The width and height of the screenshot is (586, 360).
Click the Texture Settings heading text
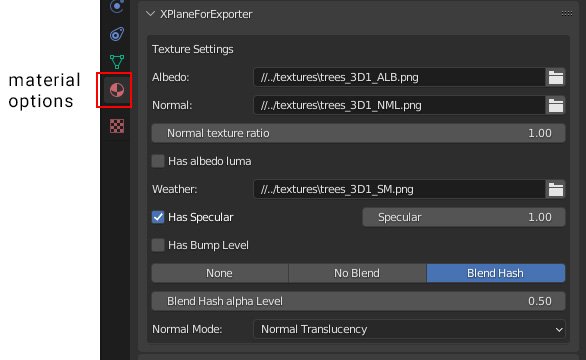pyautogui.click(x=192, y=49)
